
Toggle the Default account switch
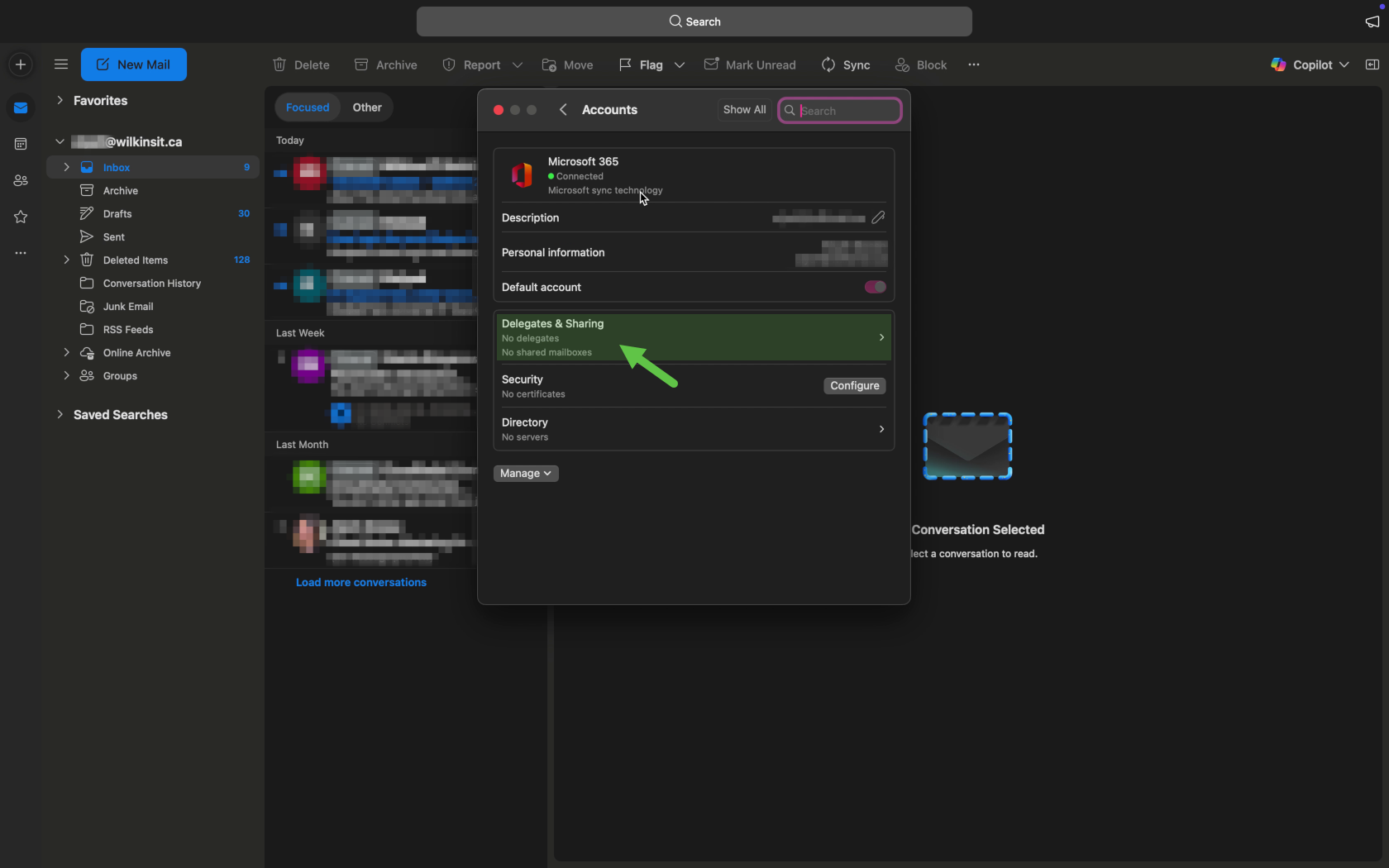pyautogui.click(x=875, y=287)
